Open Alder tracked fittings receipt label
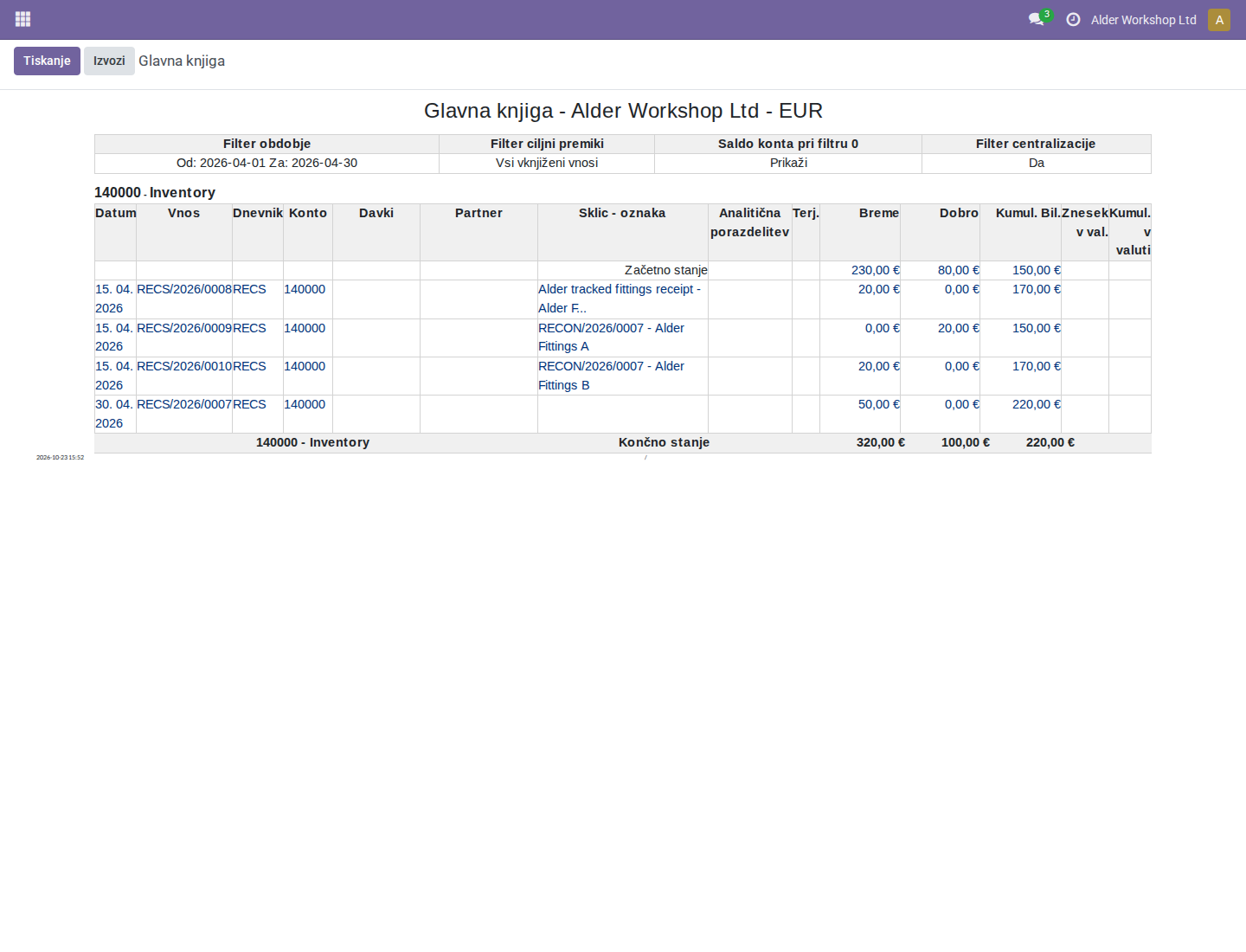The width and height of the screenshot is (1246, 952). [620, 299]
